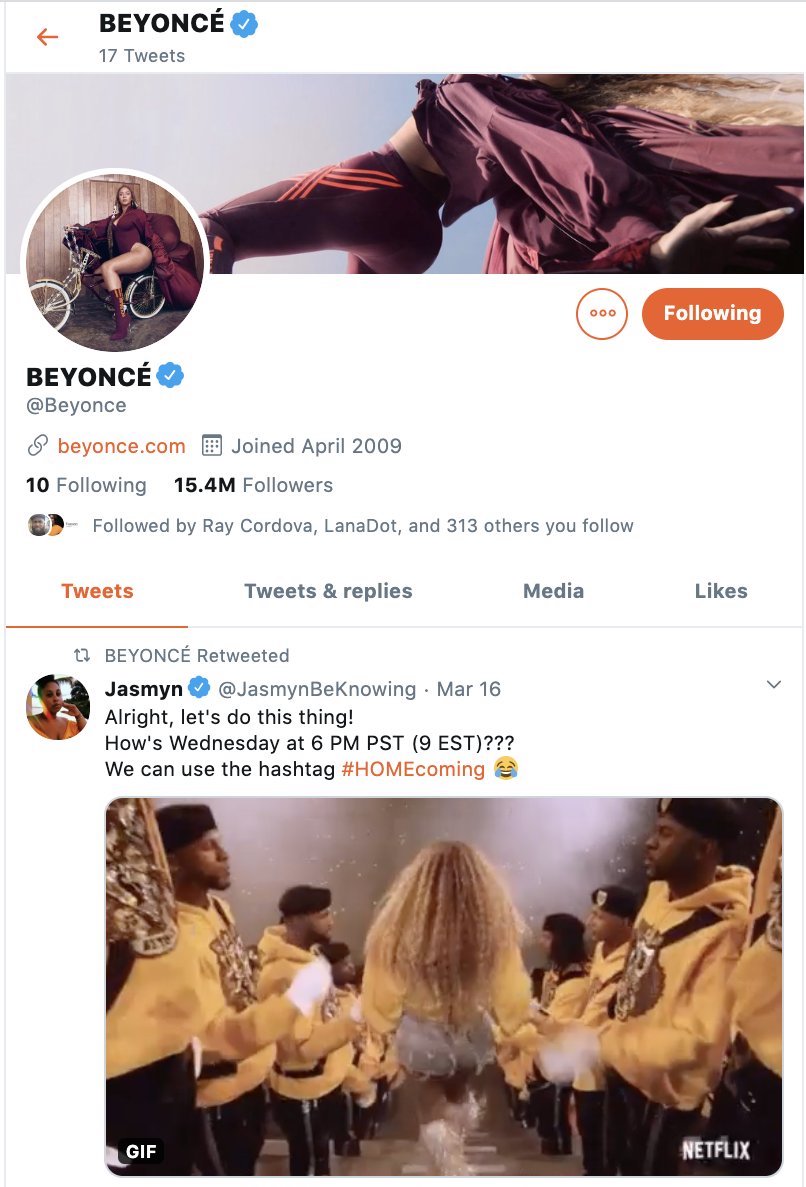The image size is (806, 1187).
Task: Switch to Tweets & replies tab
Action: point(328,591)
